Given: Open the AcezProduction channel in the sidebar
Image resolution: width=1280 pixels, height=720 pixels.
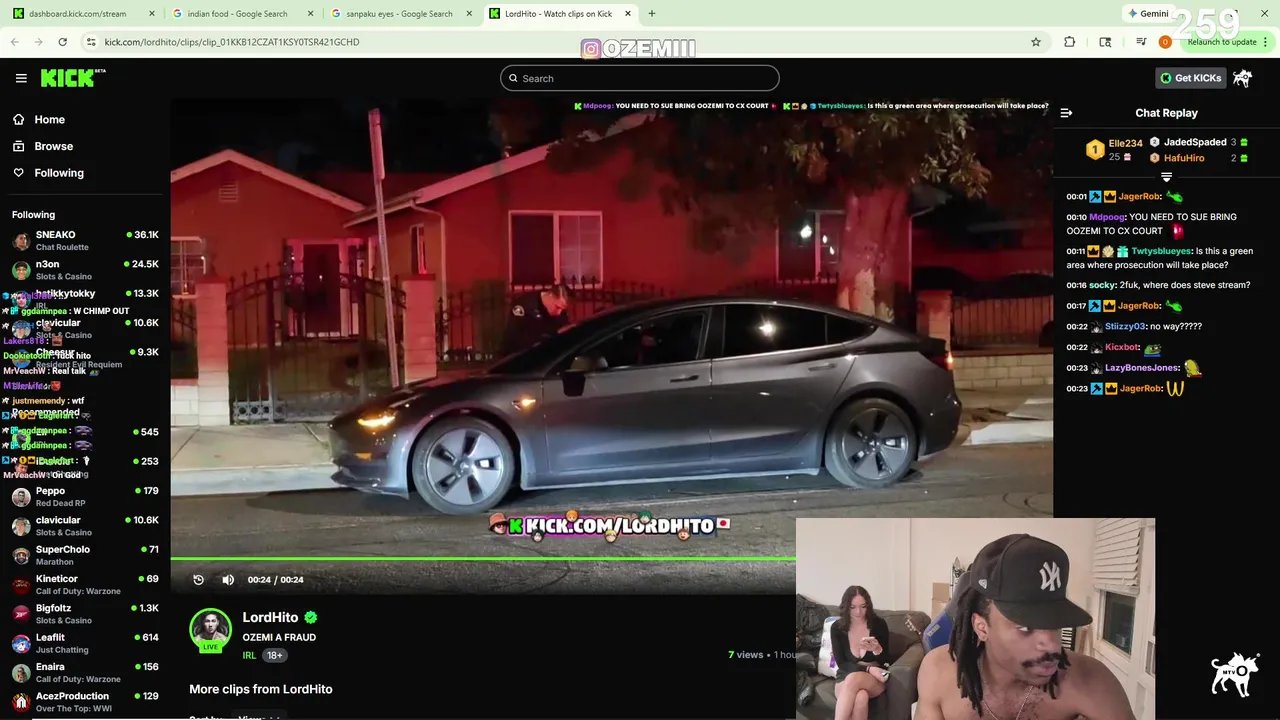Looking at the screenshot, I should click(x=85, y=702).
